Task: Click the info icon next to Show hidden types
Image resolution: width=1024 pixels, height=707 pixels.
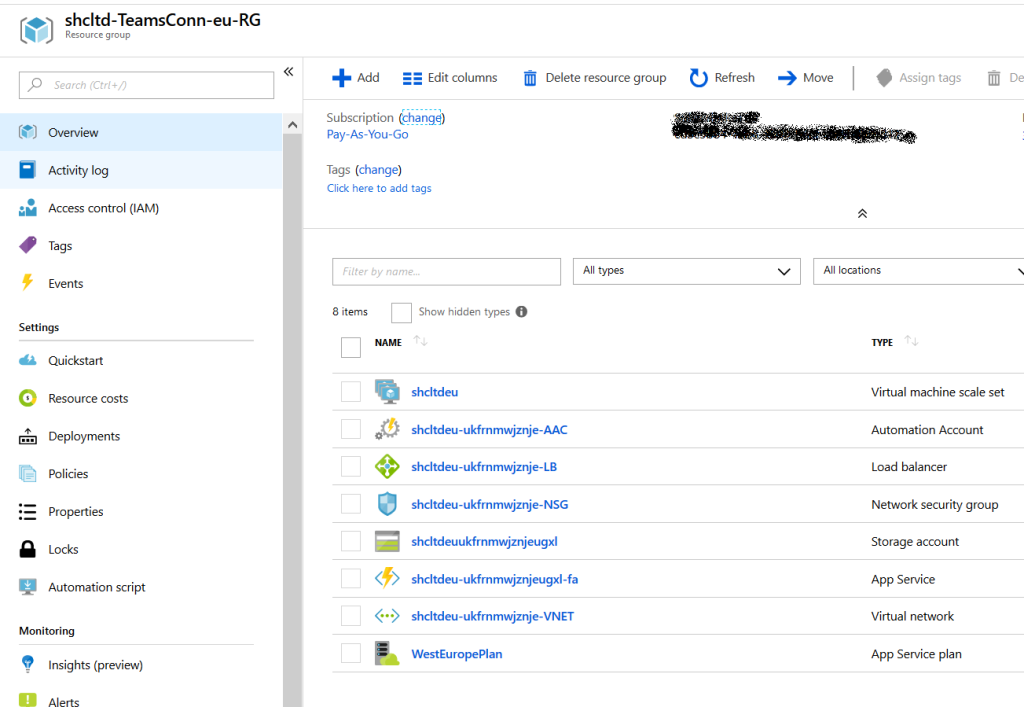Action: [x=520, y=311]
